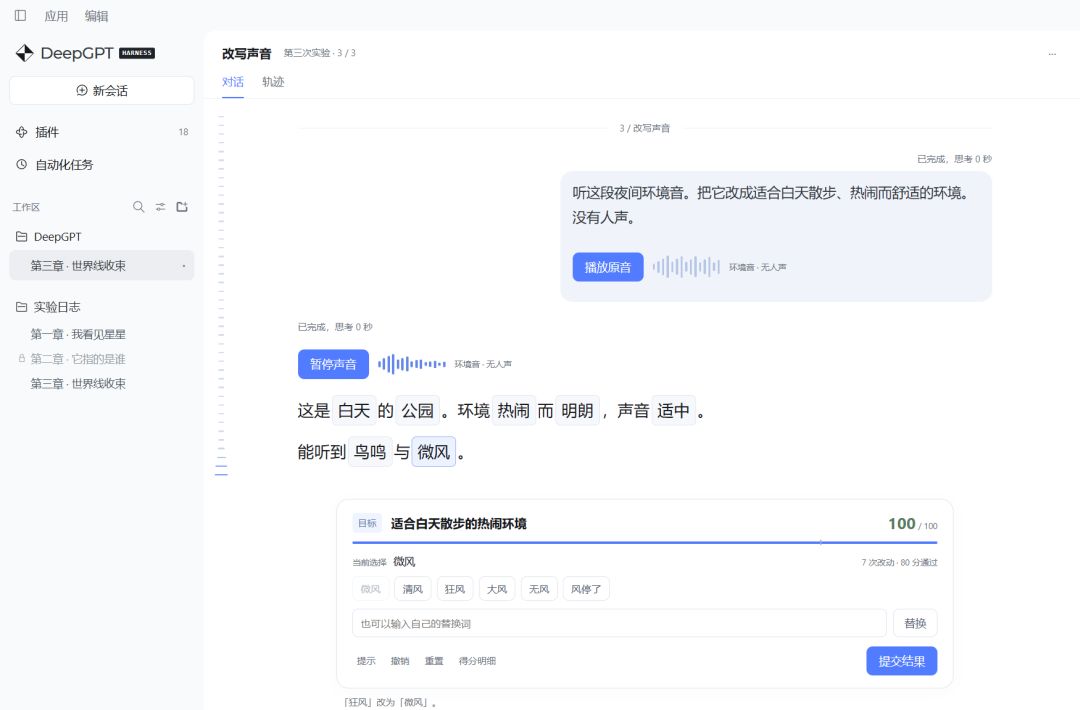Viewport: 1080px width, 710px height.
Task: Open 自动化任务 scheduled tasks
Action: (x=102, y=165)
